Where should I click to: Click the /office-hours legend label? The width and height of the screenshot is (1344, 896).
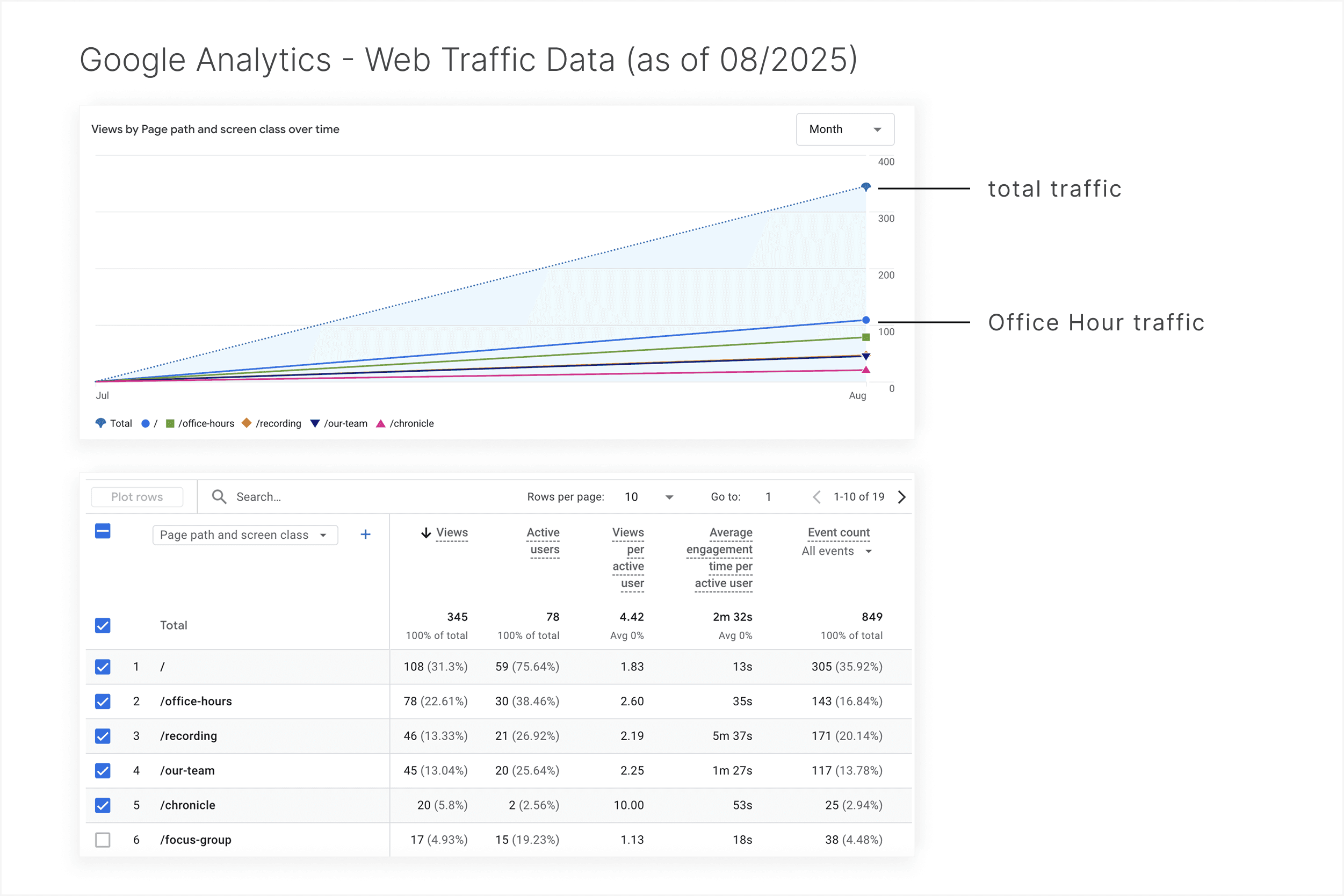[x=206, y=423]
